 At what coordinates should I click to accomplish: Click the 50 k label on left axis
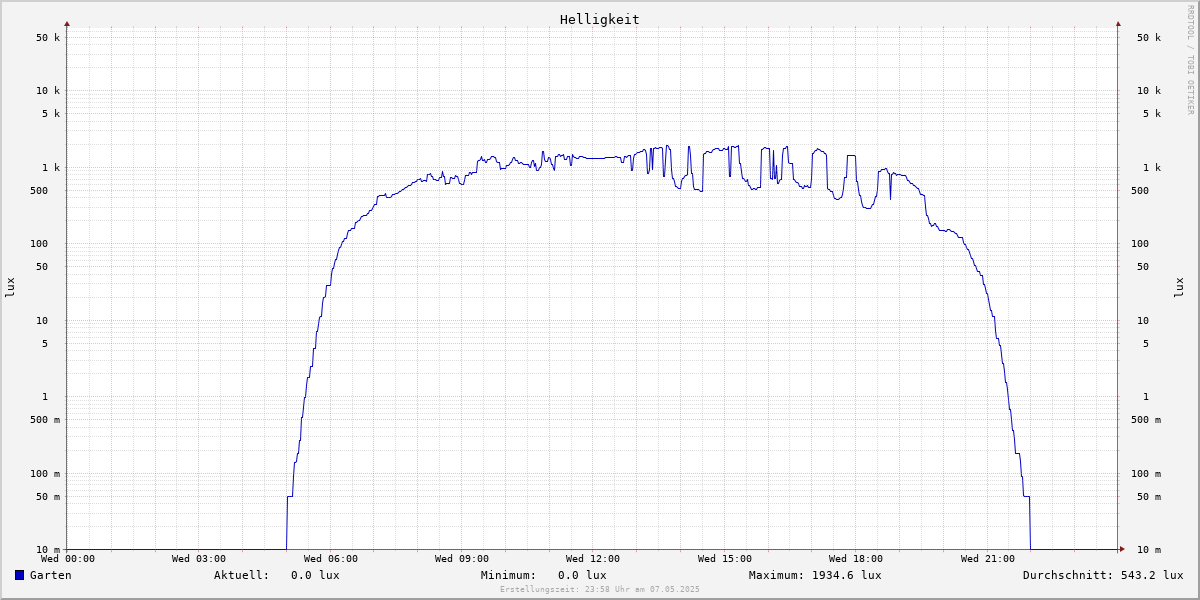pyautogui.click(x=48, y=38)
